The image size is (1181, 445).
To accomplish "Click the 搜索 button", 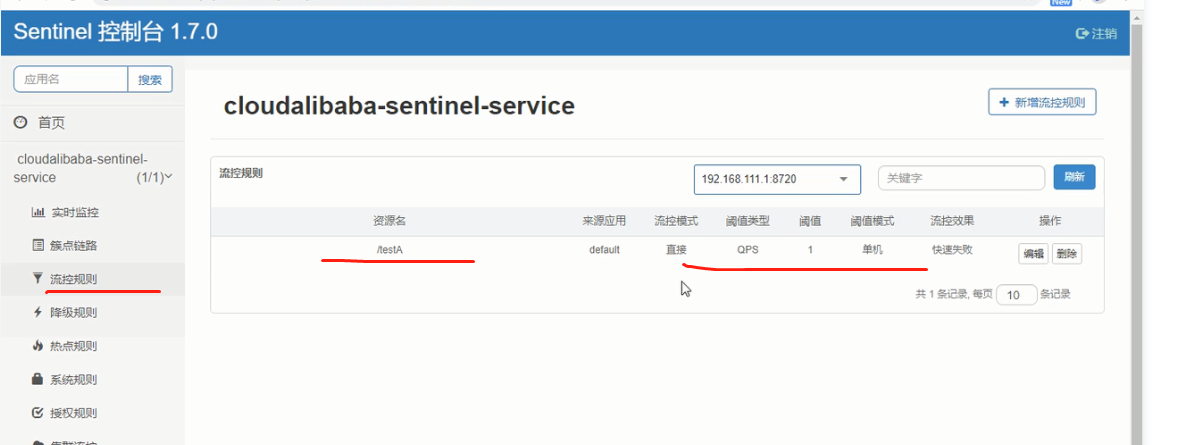I will pyautogui.click(x=150, y=79).
